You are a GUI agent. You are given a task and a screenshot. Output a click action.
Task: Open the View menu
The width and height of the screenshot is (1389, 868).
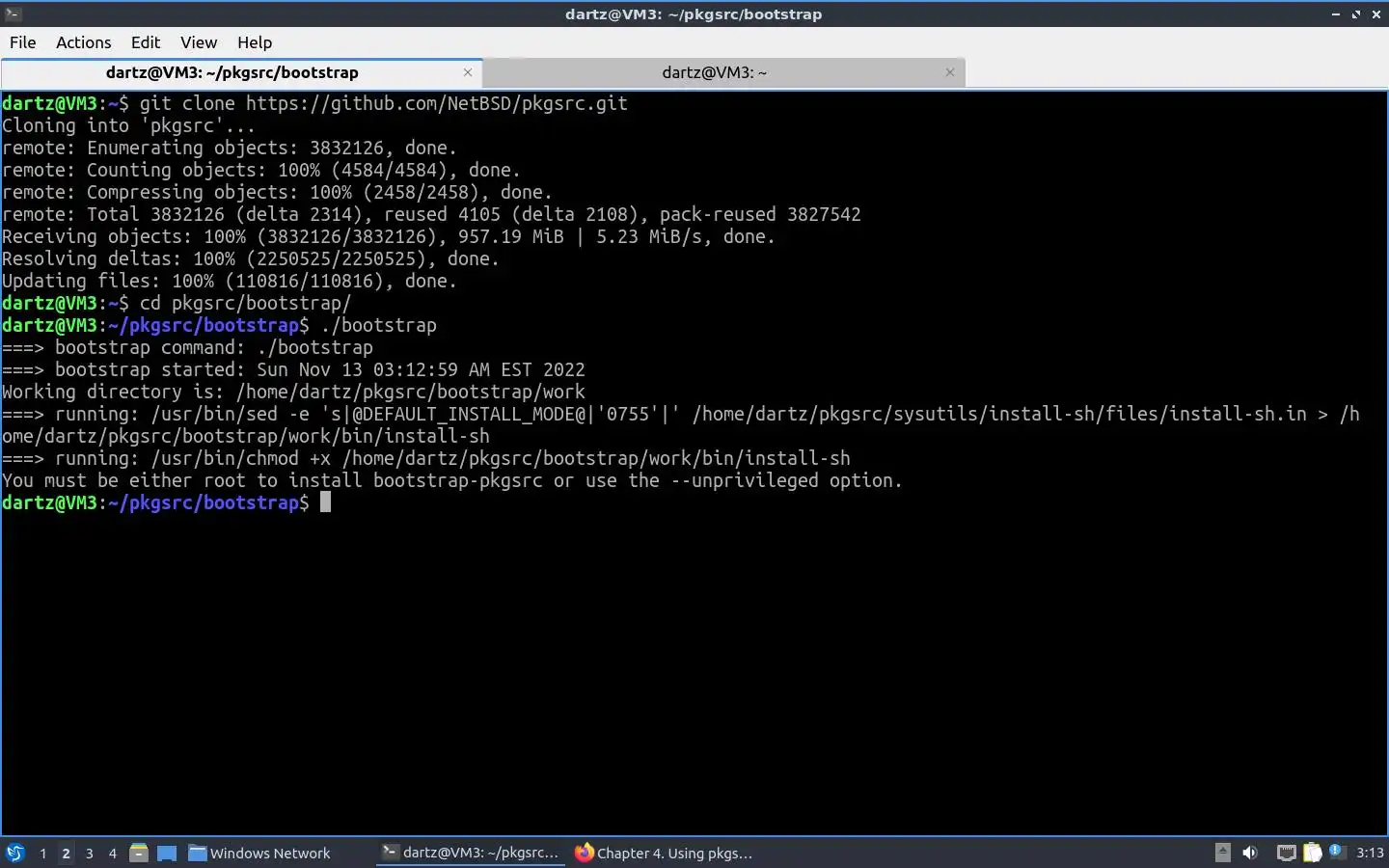(199, 42)
